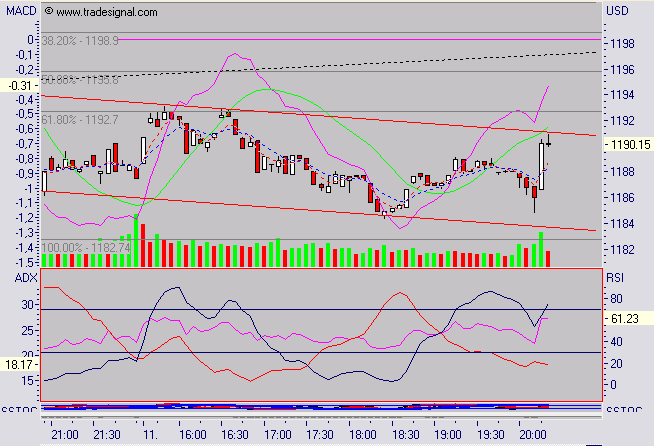The height and width of the screenshot is (446, 654).
Task: Select the 61.80% - 1192.7 Fibonacci label
Action: (x=80, y=120)
